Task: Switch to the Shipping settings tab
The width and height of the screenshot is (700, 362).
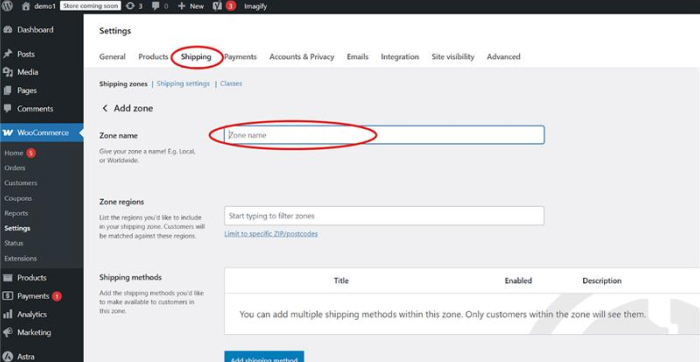Action: click(x=196, y=57)
